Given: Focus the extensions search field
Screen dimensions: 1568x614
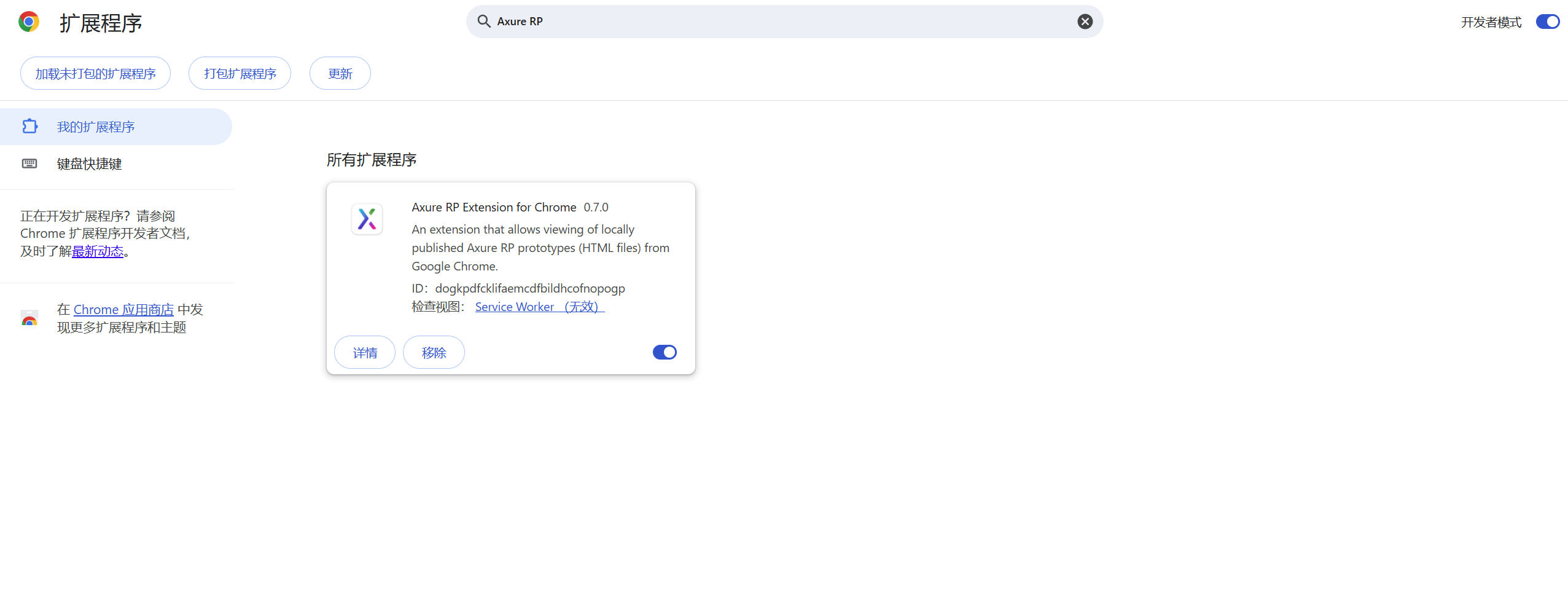Looking at the screenshot, I should [x=784, y=22].
